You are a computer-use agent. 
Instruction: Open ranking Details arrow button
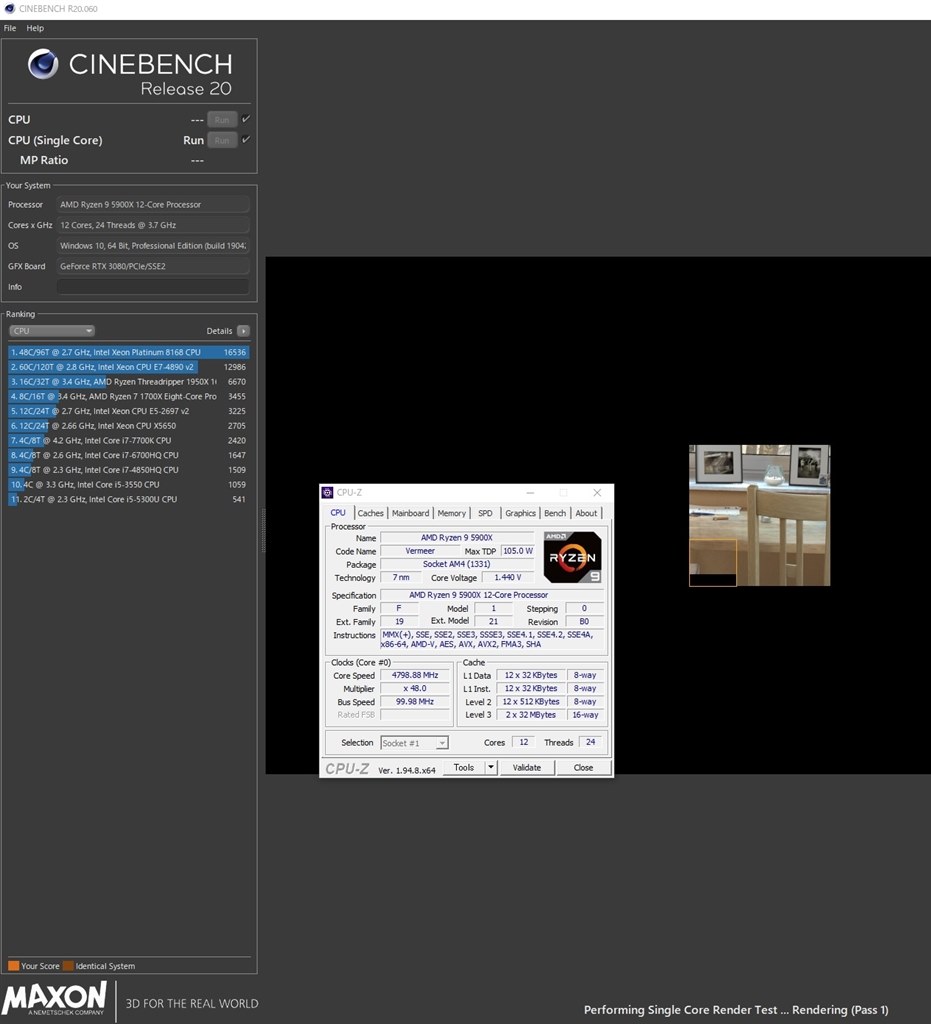(243, 331)
